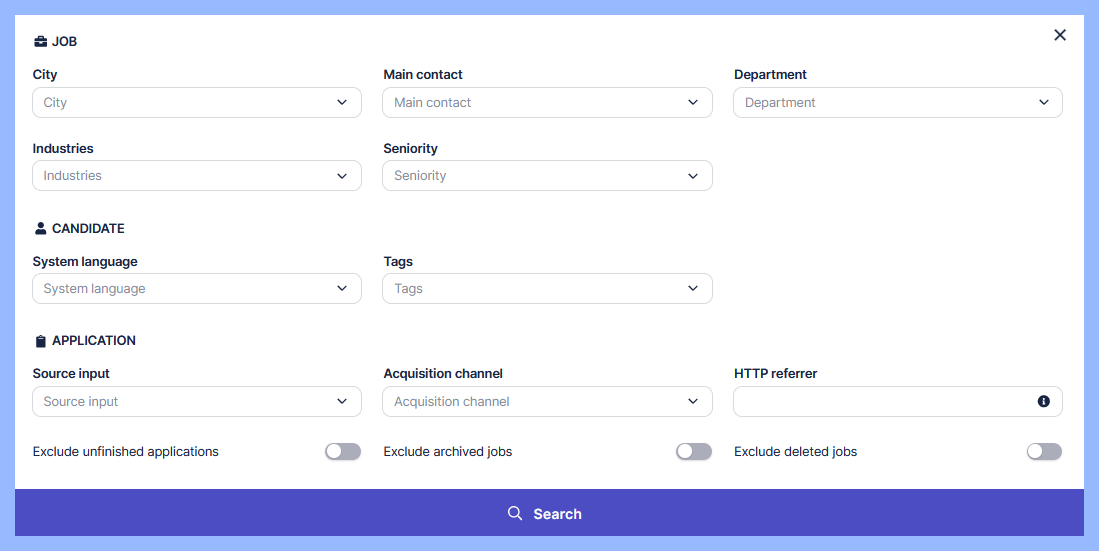Click the clipboard icon beside APPLICATION heading
The height and width of the screenshot is (551, 1099).
click(x=40, y=341)
